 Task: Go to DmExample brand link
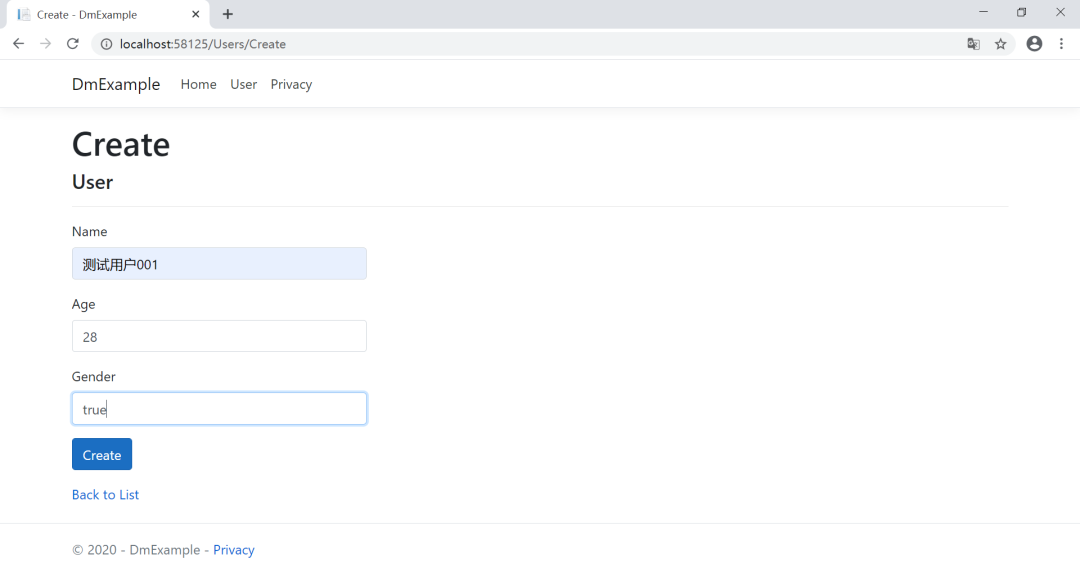[116, 84]
